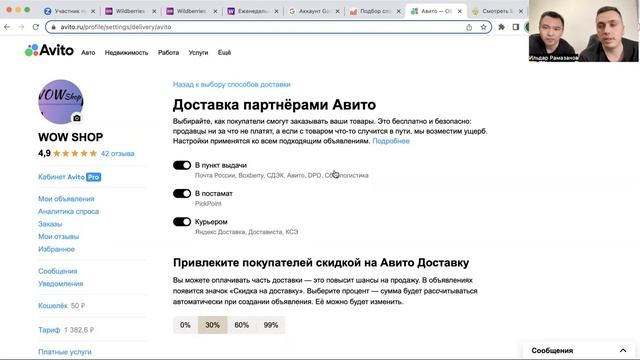Open Тариф in the sidebar
This screenshot has height=360, width=640.
[x=49, y=330]
